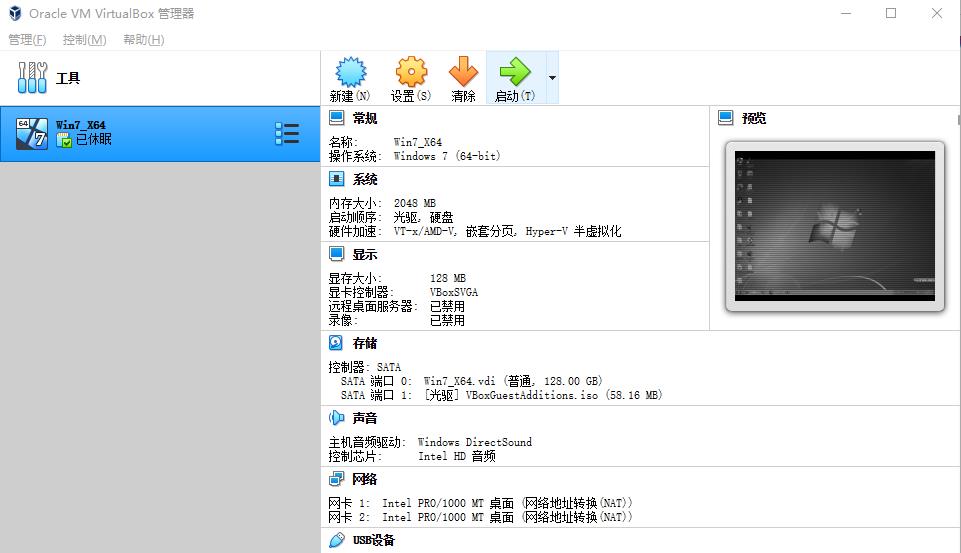The height and width of the screenshot is (553, 961).
Task: Click 网卡 2 adapter row
Action: pos(480,517)
